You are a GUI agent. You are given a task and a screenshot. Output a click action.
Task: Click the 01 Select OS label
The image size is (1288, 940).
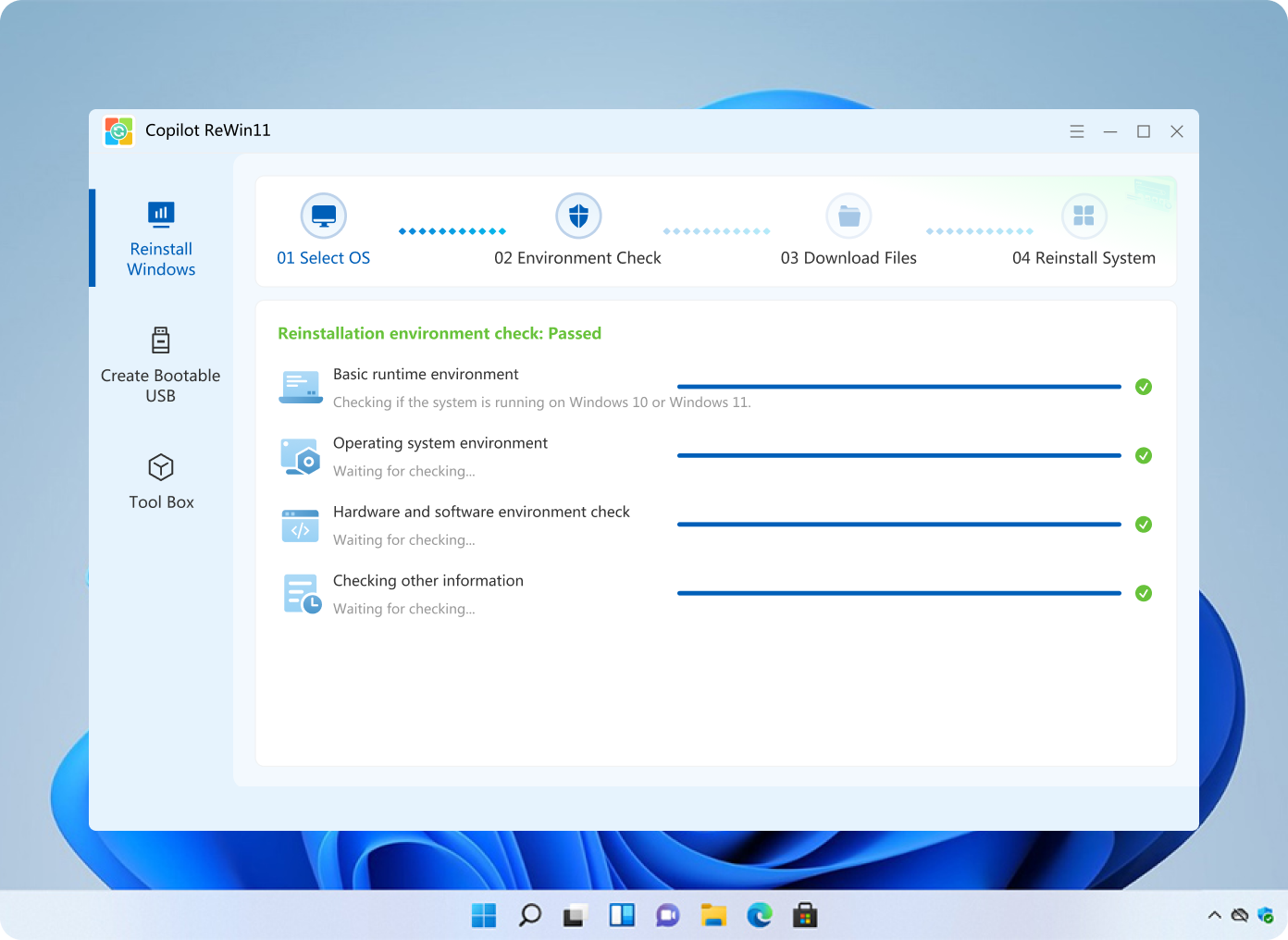tap(324, 258)
